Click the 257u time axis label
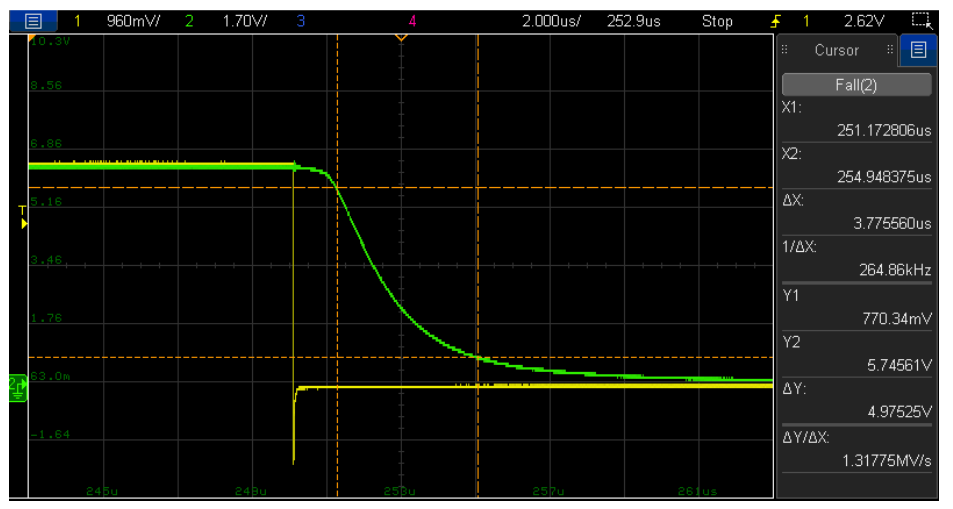Screen dimensions: 953x509 (x=548, y=491)
